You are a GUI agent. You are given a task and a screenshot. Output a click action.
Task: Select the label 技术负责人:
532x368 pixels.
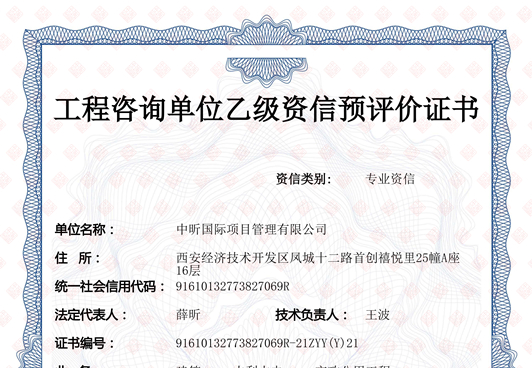(311, 315)
